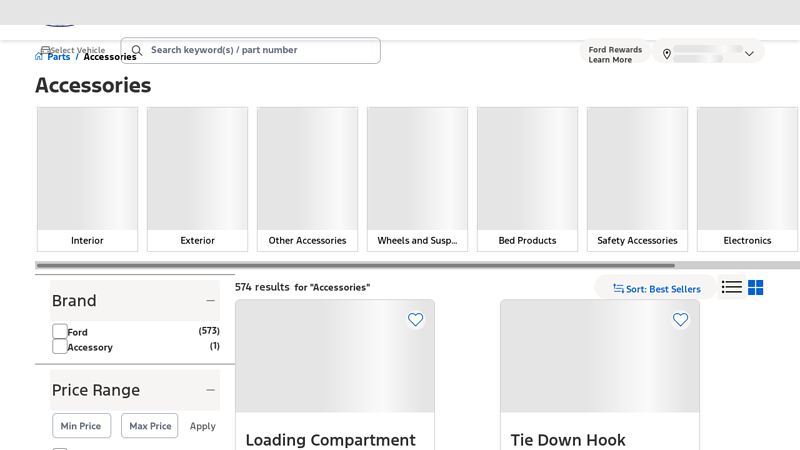Click the dealer location pin icon
Screen dimensions: 800x450
(667, 54)
